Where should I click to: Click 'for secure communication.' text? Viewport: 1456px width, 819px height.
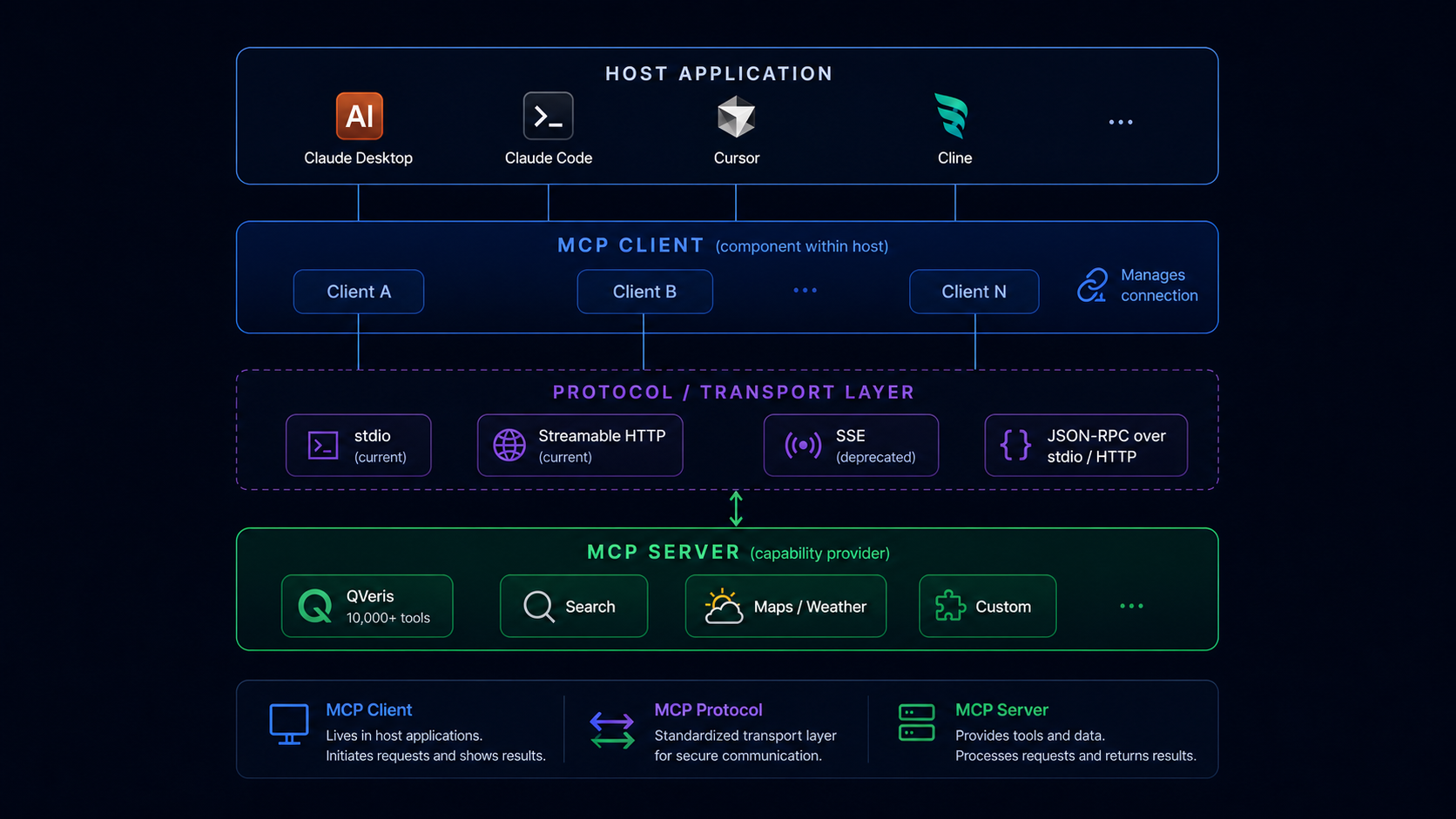point(738,755)
